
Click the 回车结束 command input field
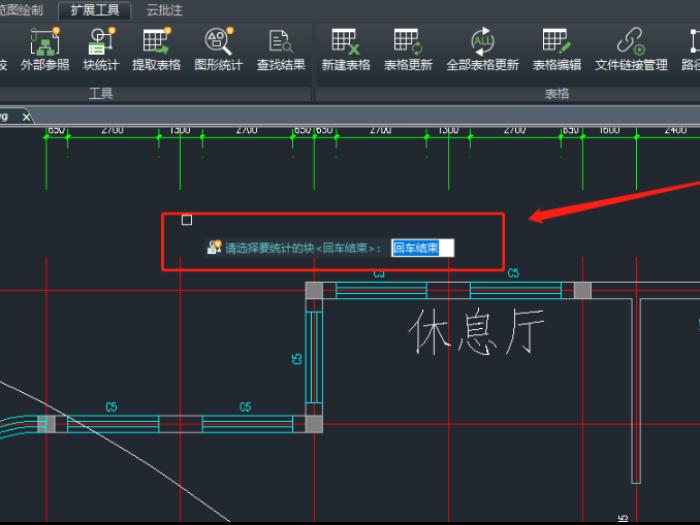(x=422, y=248)
